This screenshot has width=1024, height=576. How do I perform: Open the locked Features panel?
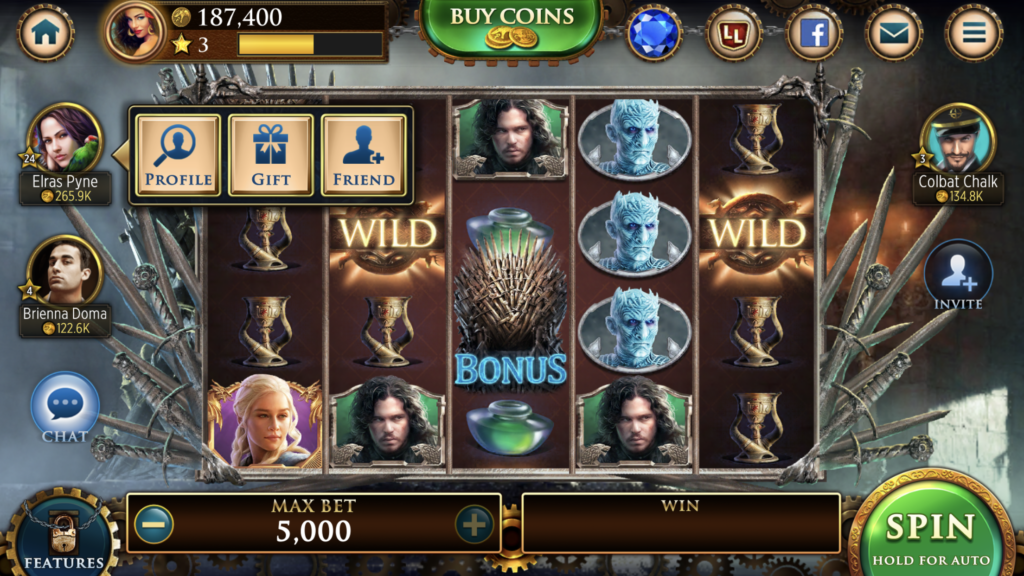(x=63, y=534)
